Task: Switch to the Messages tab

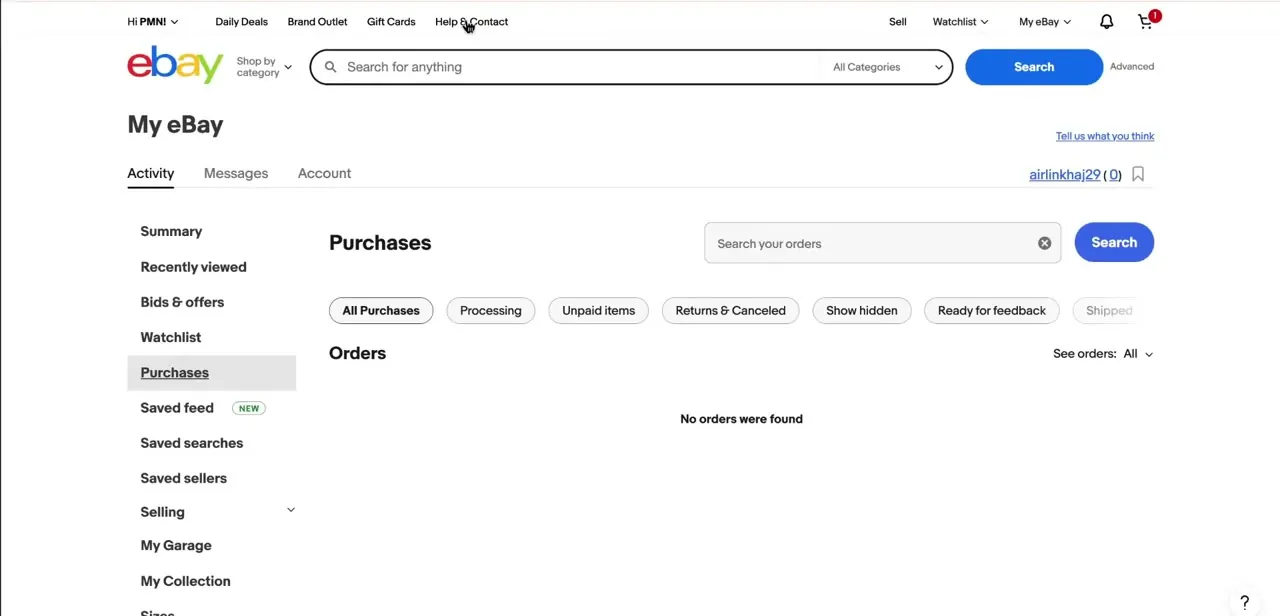Action: 236,173
